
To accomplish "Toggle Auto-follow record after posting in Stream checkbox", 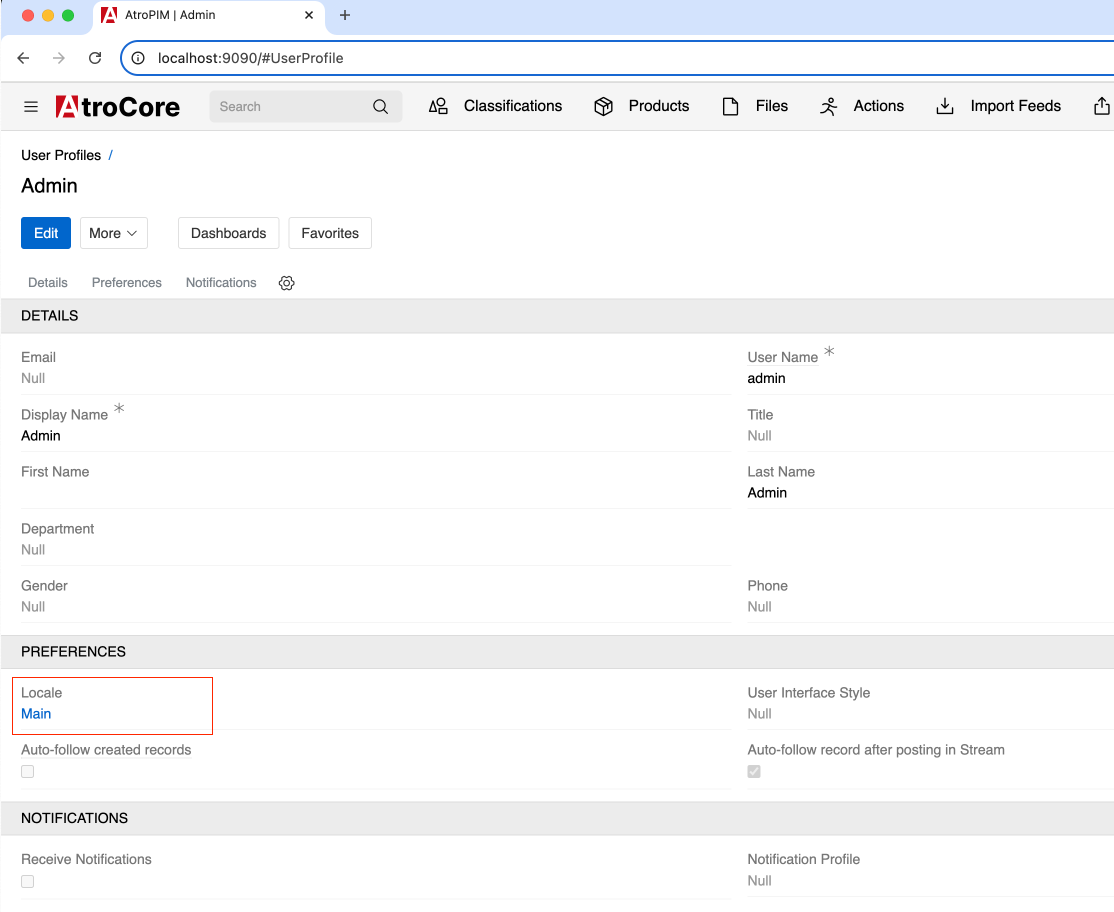I will (x=754, y=771).
